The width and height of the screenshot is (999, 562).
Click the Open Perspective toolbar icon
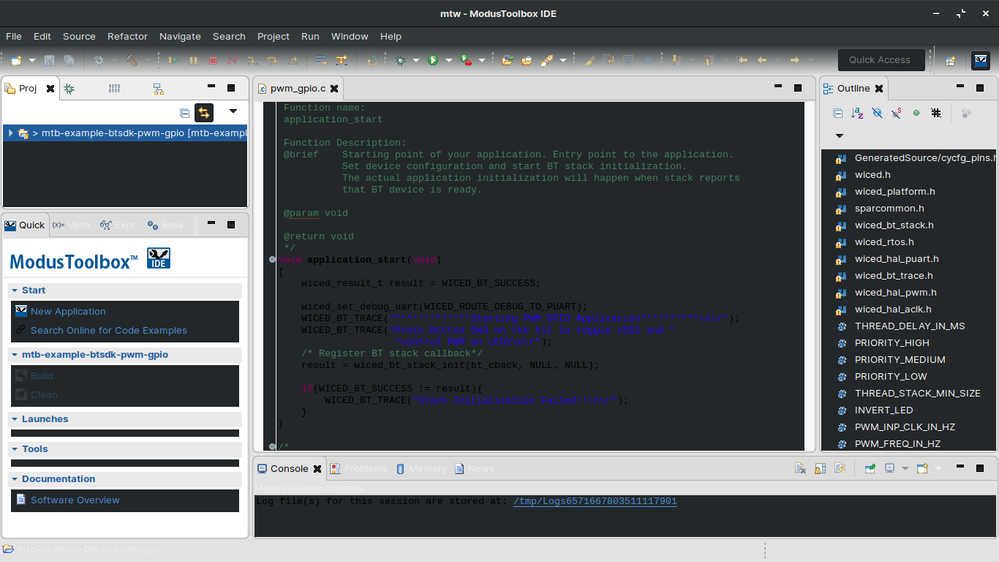tap(950, 60)
